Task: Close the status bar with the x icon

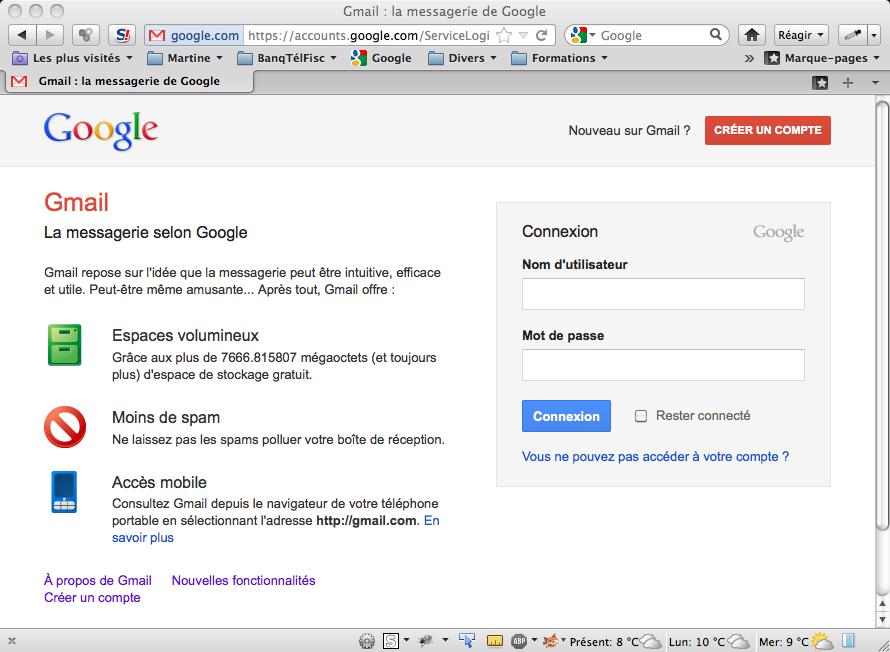Action: click(x=12, y=641)
